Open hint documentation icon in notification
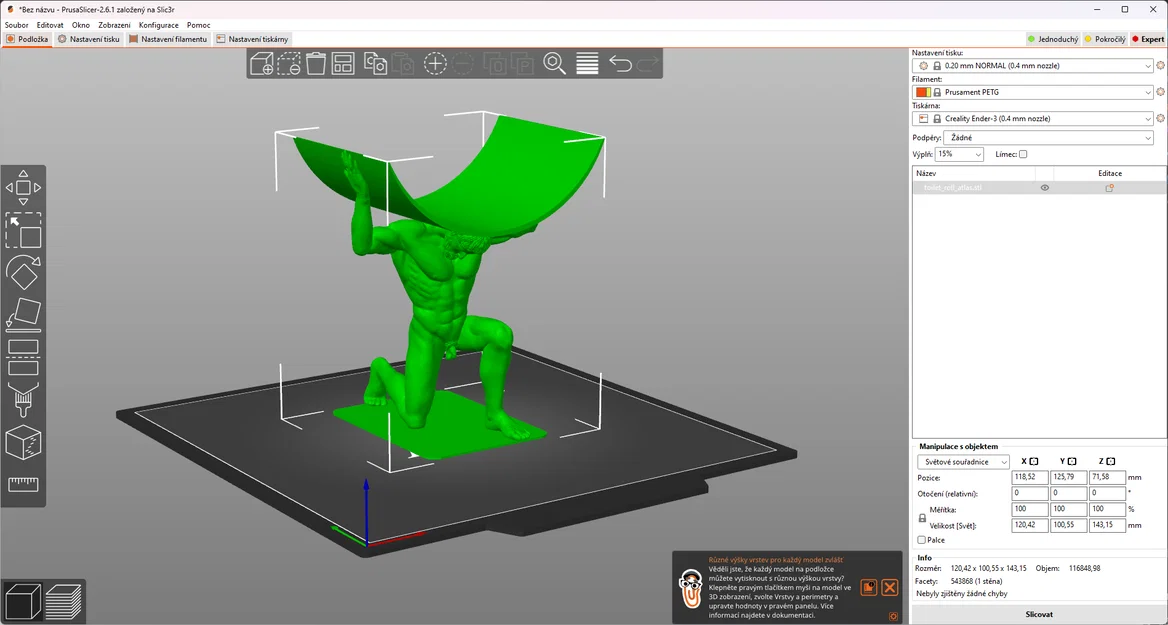 [x=869, y=587]
